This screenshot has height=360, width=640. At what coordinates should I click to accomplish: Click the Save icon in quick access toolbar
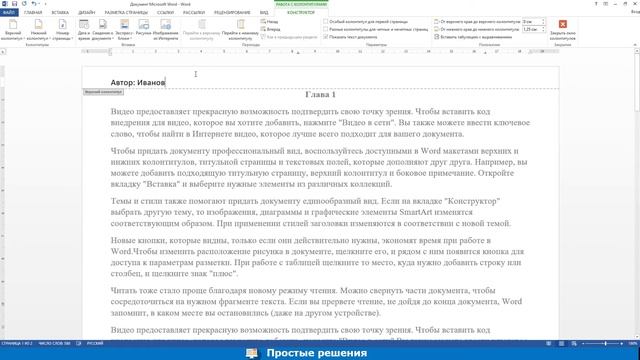[14, 4]
